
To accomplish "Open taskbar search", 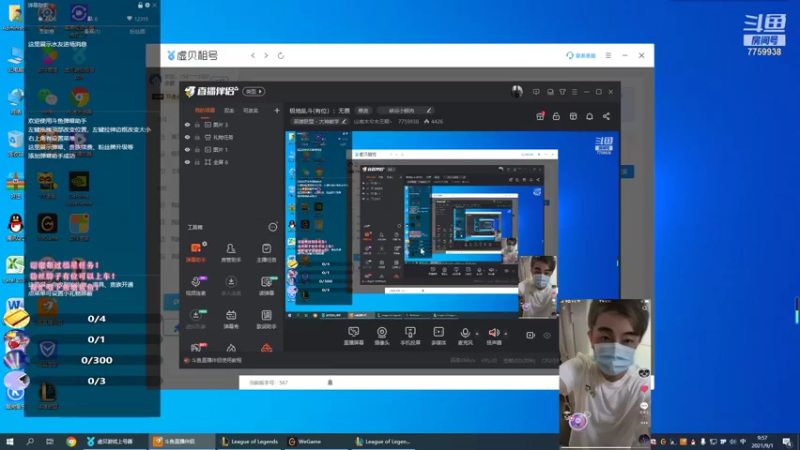I will pos(30,441).
